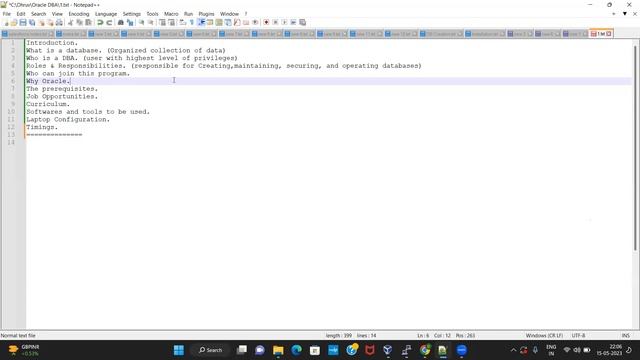
Task: Place cursor at the "Introduction." line
Action: pos(52,42)
